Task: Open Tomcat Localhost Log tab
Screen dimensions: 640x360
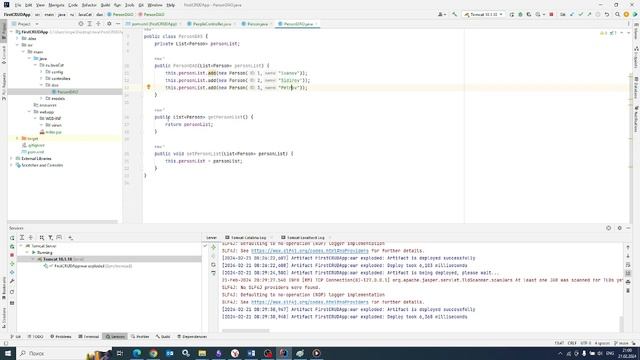Action: point(306,238)
